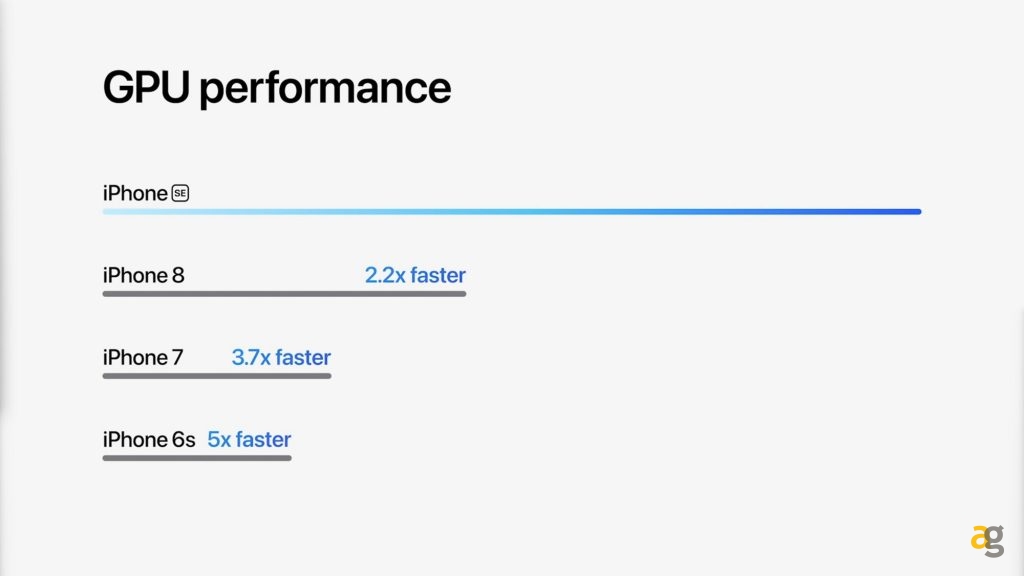This screenshot has height=576, width=1024.
Task: Click the word GPU in the title
Action: (146, 88)
